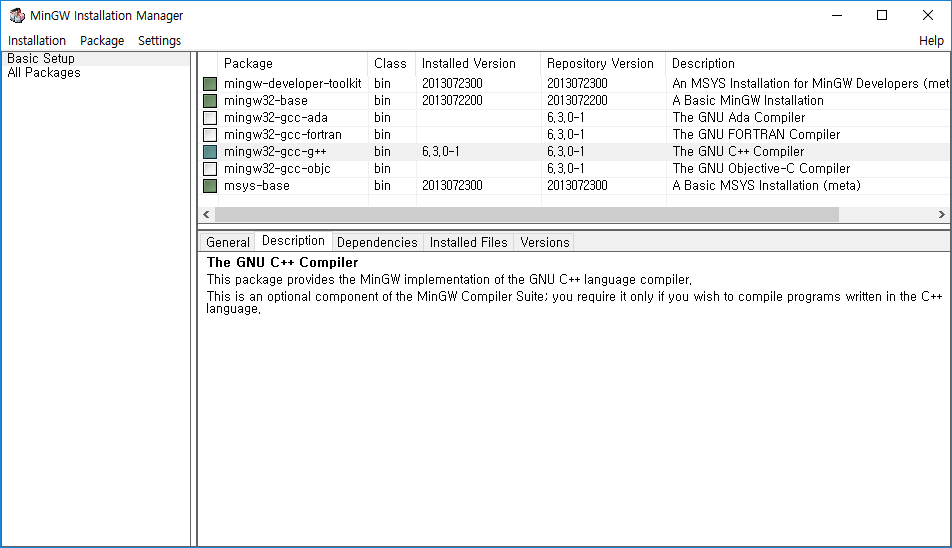This screenshot has width=952, height=548.
Task: Click the horizontal scrollbar left arrow
Action: [x=206, y=214]
